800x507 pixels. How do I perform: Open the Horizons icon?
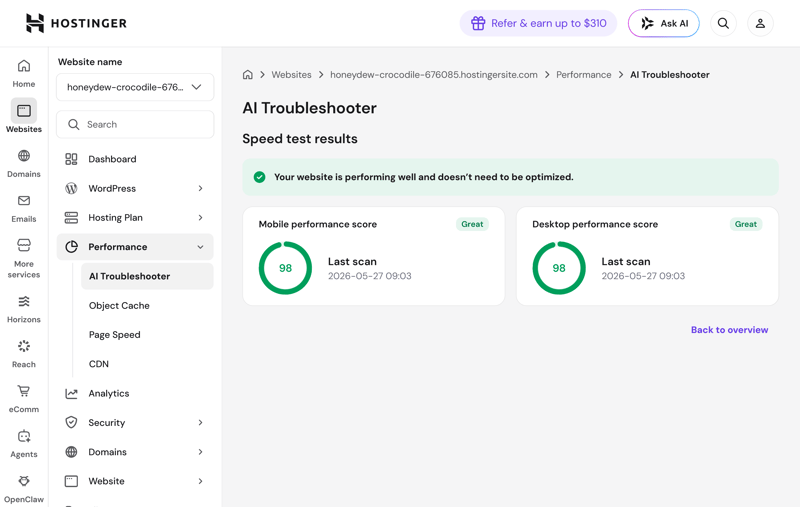(24, 301)
